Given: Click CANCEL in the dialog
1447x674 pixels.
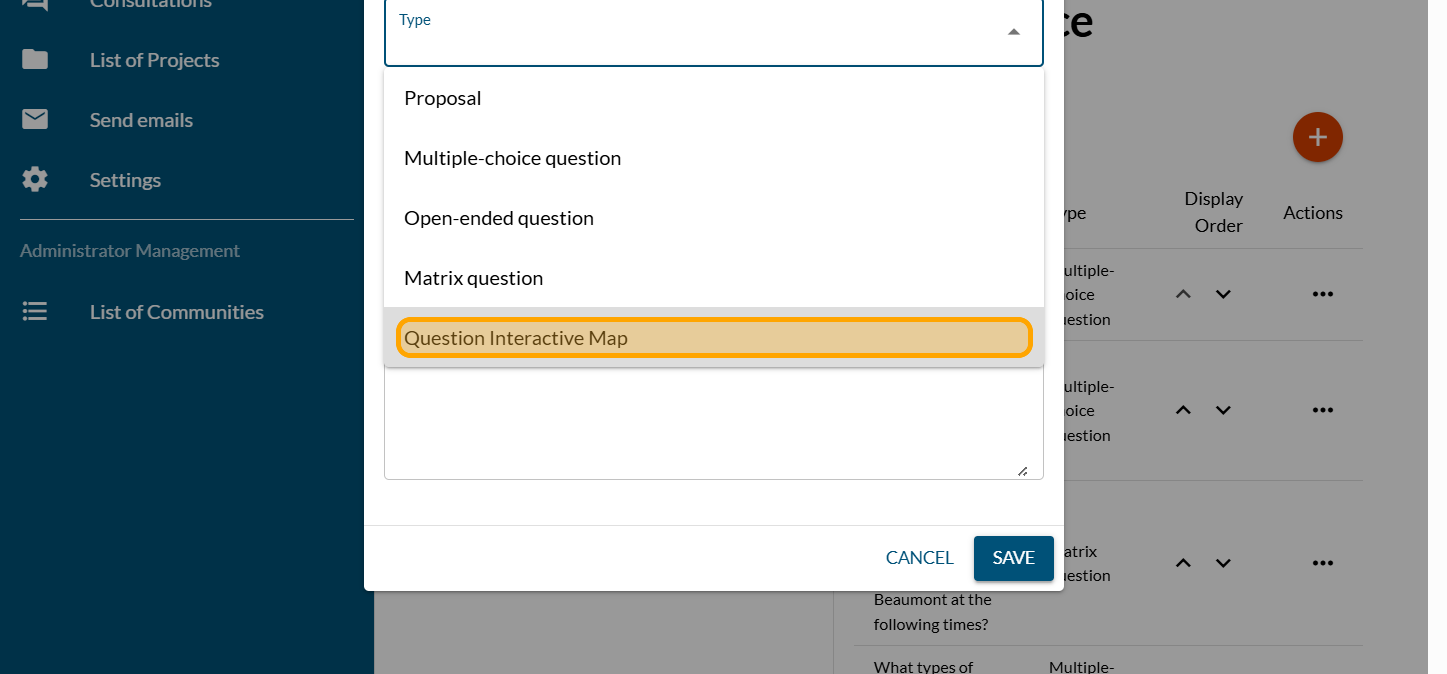Looking at the screenshot, I should tap(919, 558).
